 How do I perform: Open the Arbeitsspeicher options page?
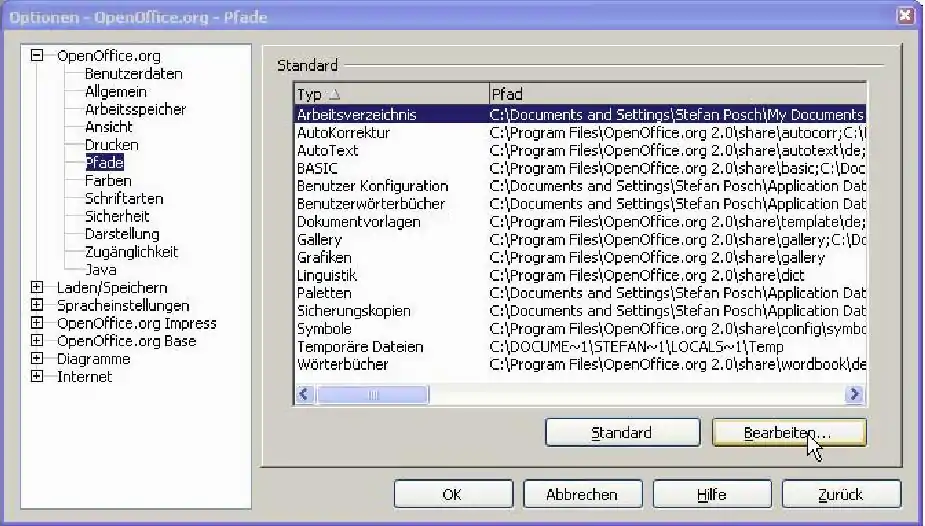pyautogui.click(x=135, y=109)
